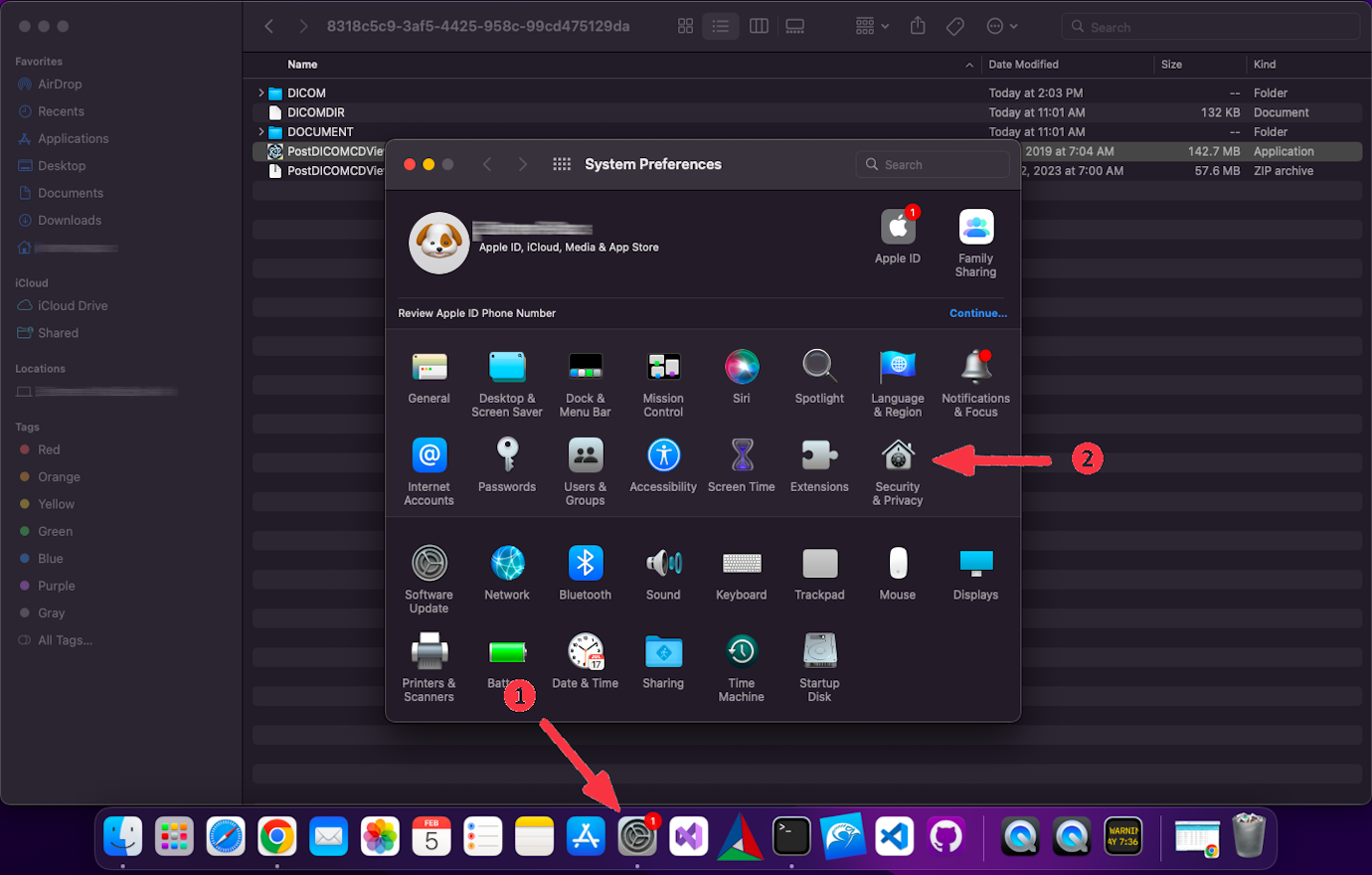The image size is (1372, 875).
Task: Open Siri preferences
Action: (x=741, y=367)
